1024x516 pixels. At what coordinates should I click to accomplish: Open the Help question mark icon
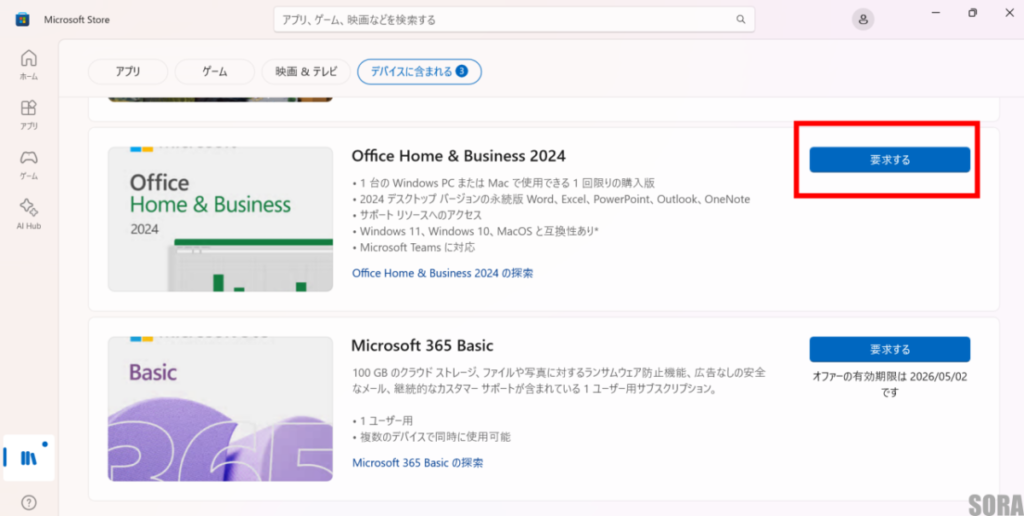[29, 502]
